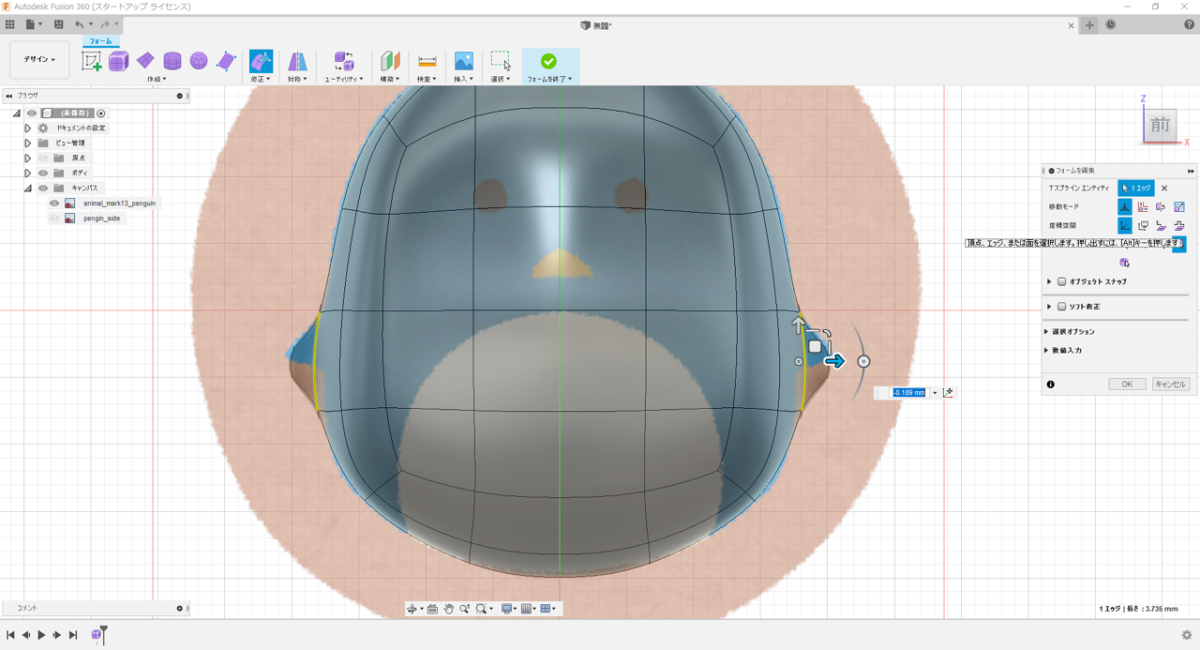Toggle visibility of the root (未保存) component

click(32, 113)
